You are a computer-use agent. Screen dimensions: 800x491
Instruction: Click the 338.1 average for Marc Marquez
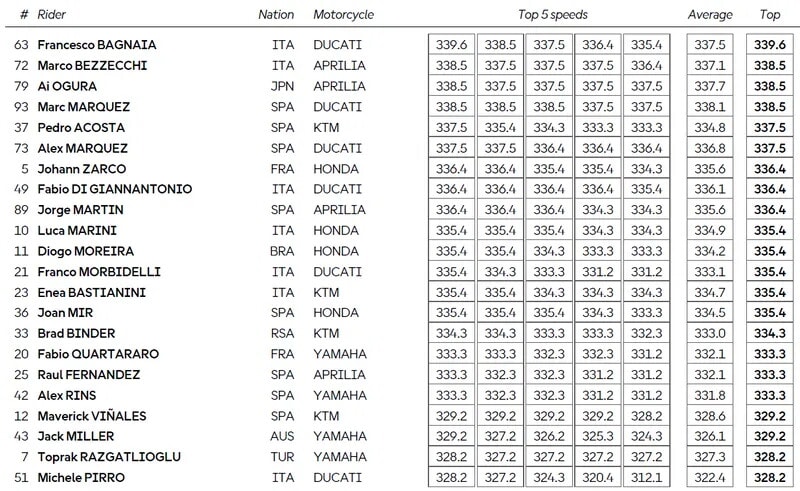click(710, 107)
